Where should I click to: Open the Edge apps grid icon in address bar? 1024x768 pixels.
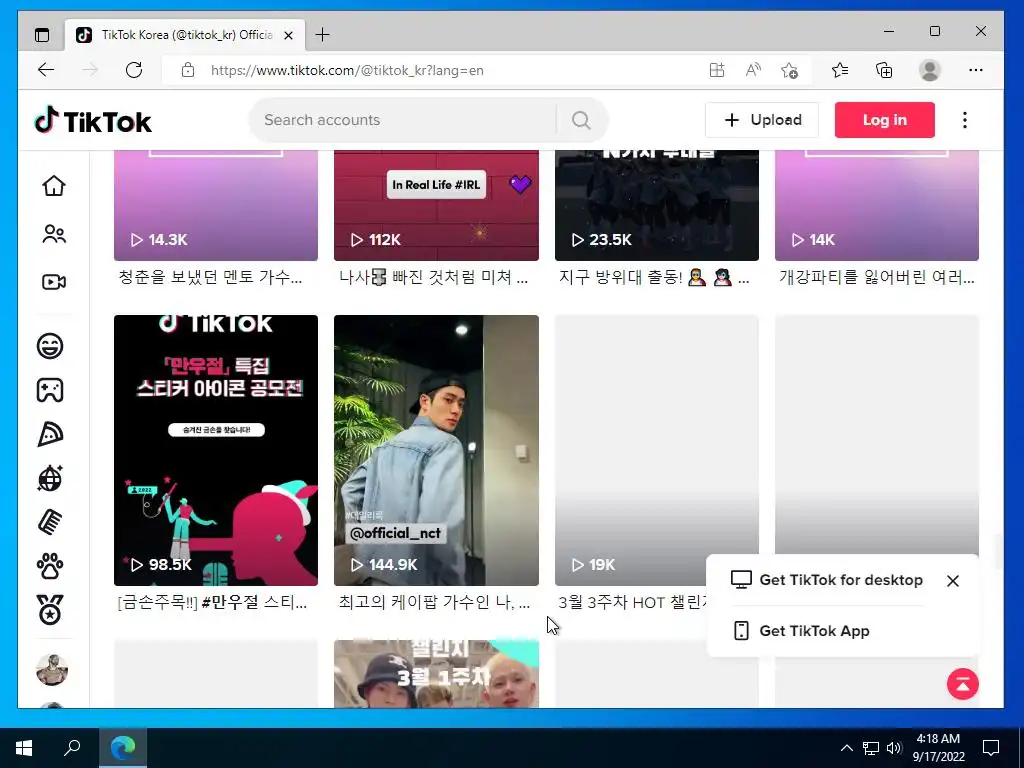point(717,70)
